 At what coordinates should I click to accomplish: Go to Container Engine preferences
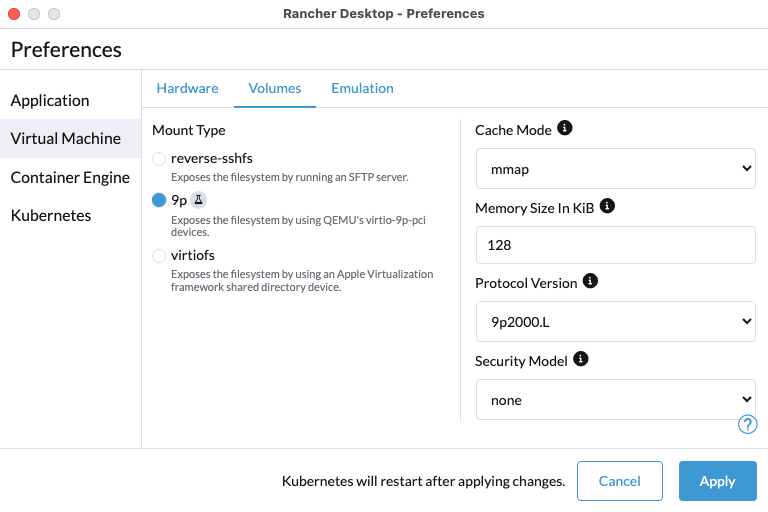point(70,177)
